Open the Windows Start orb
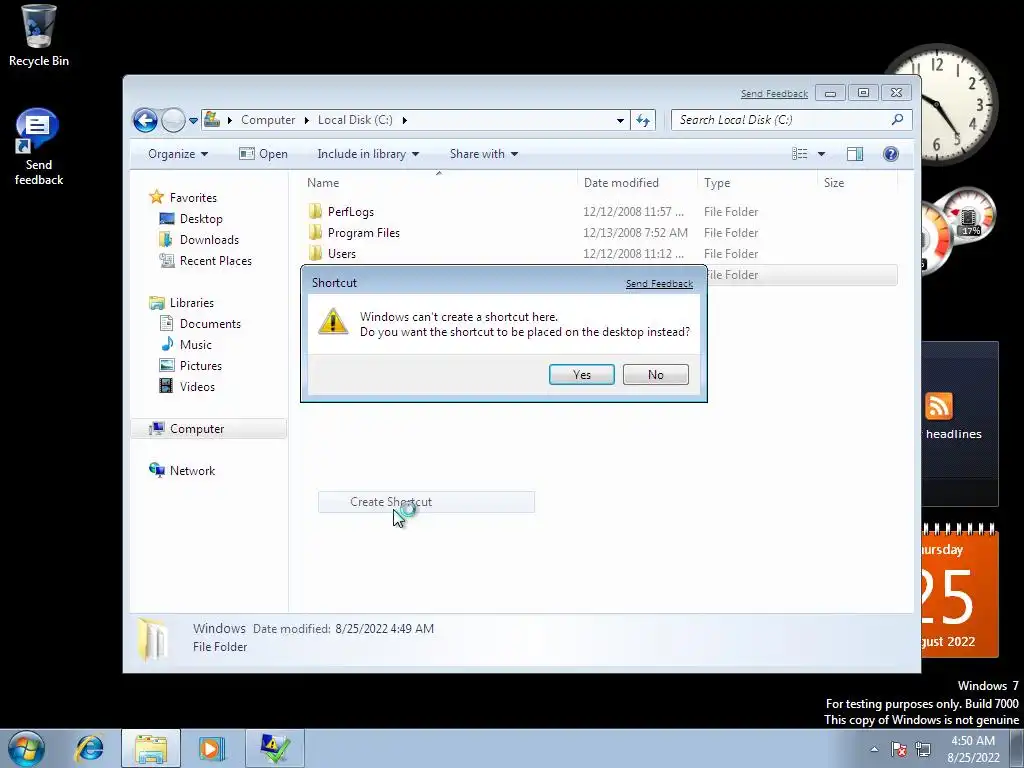1024x768 pixels. [x=27, y=748]
